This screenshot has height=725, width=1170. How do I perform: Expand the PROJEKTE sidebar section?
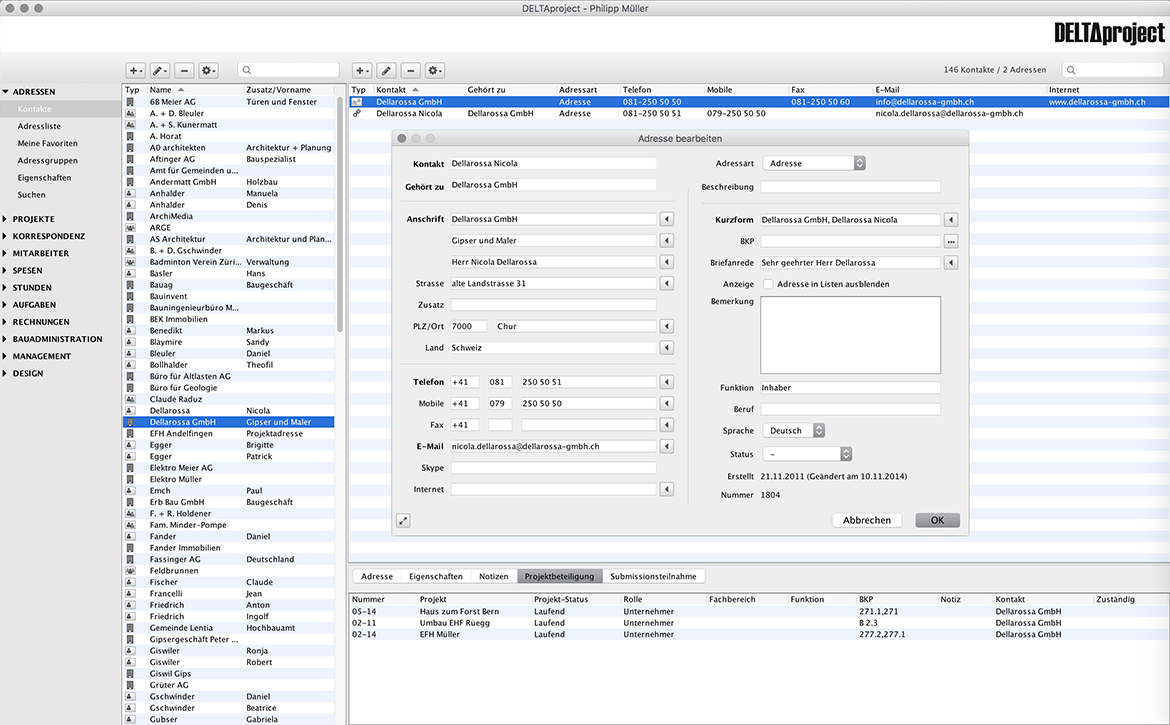click(5, 219)
